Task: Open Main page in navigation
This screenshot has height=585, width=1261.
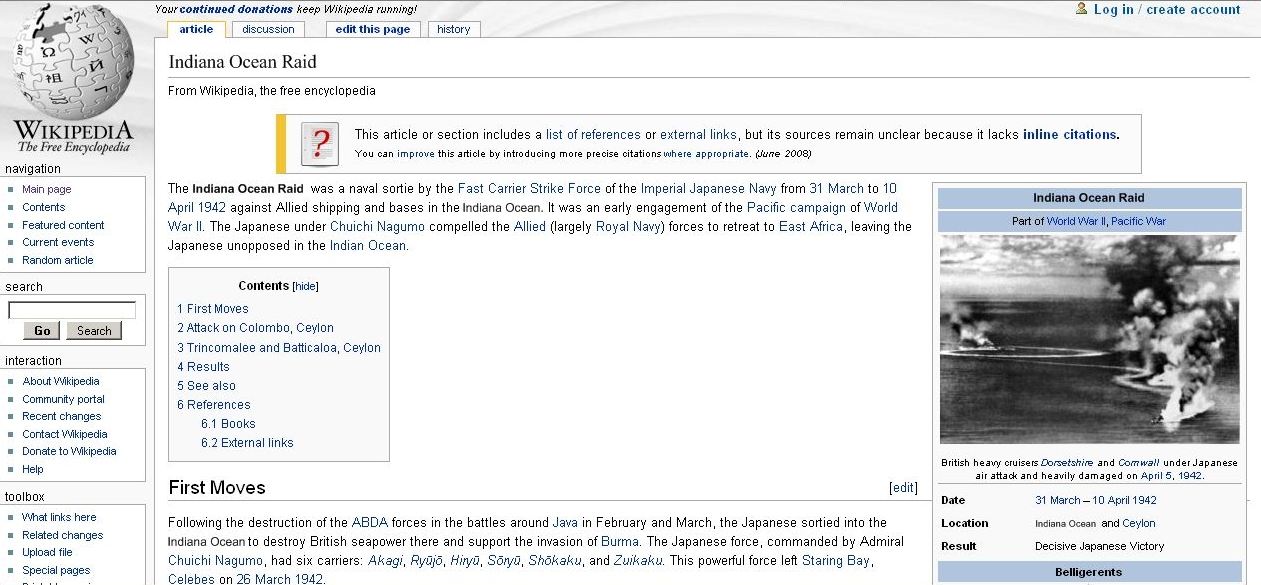Action: [x=47, y=189]
